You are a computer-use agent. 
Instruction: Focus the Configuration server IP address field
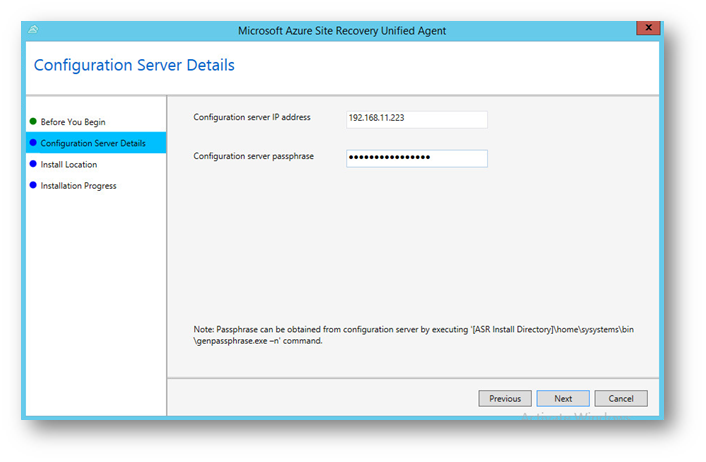pyautogui.click(x=416, y=119)
